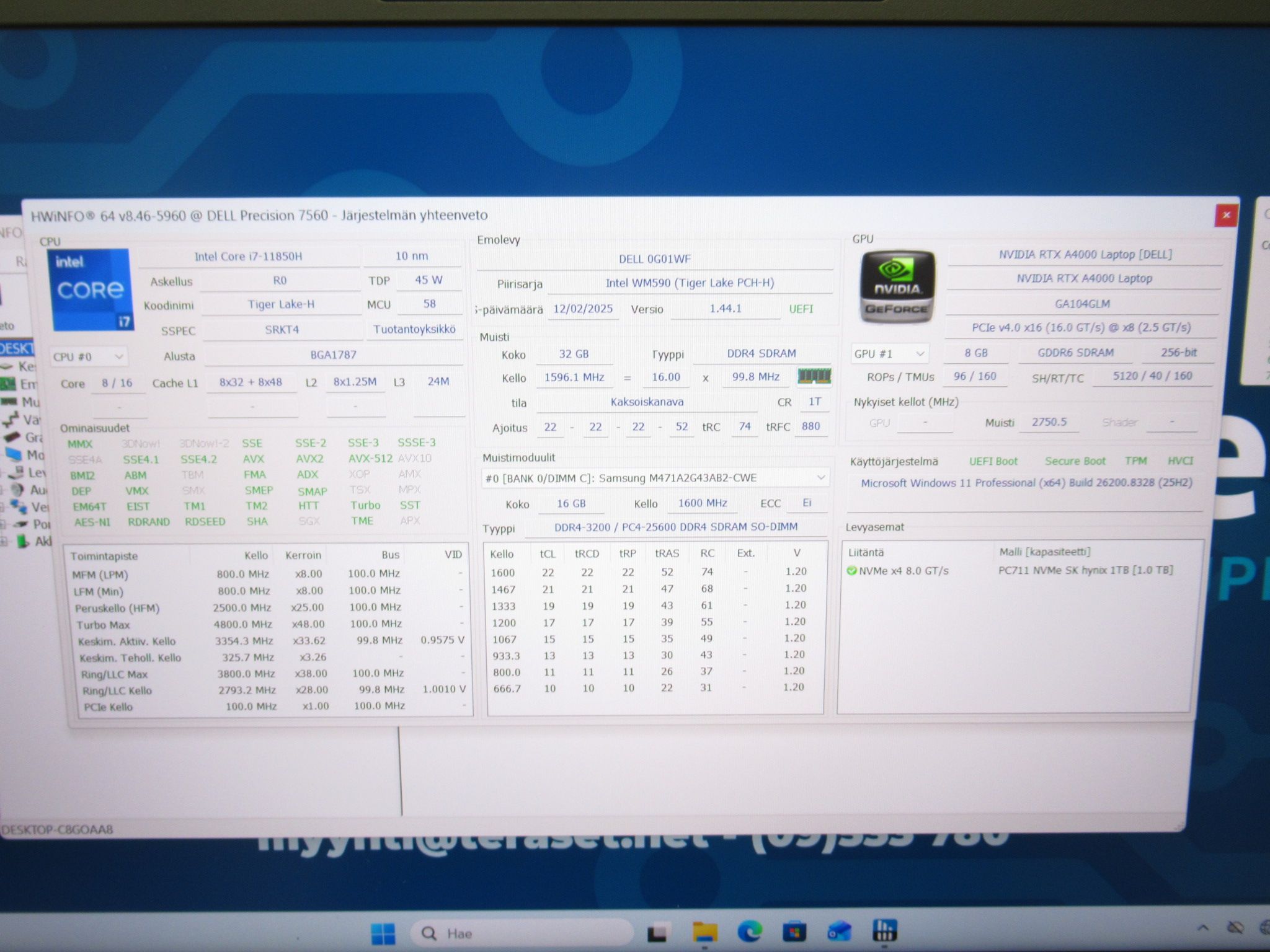Click the GA104GLM GPU codename
1270x952 pixels.
tap(1083, 304)
